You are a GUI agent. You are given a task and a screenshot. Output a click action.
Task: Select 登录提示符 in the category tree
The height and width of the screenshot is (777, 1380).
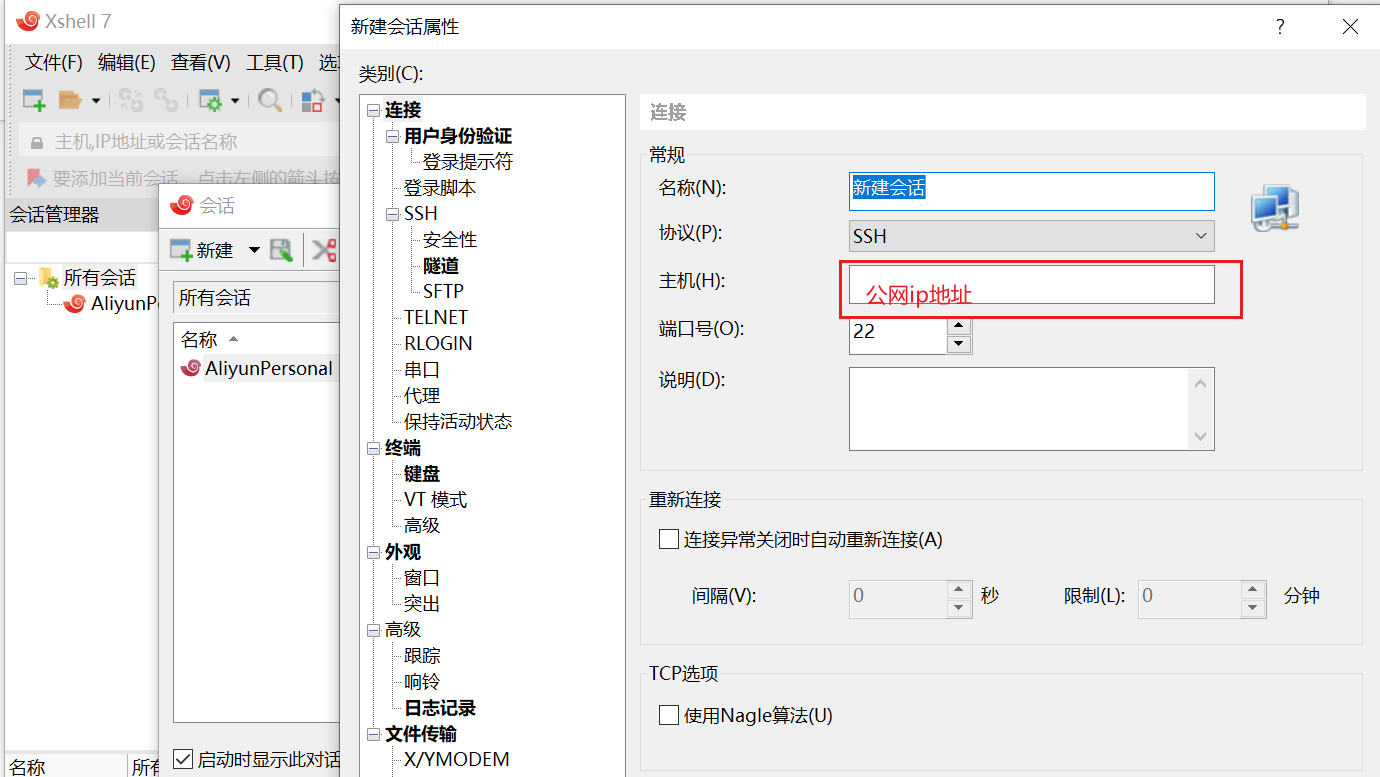(x=467, y=162)
